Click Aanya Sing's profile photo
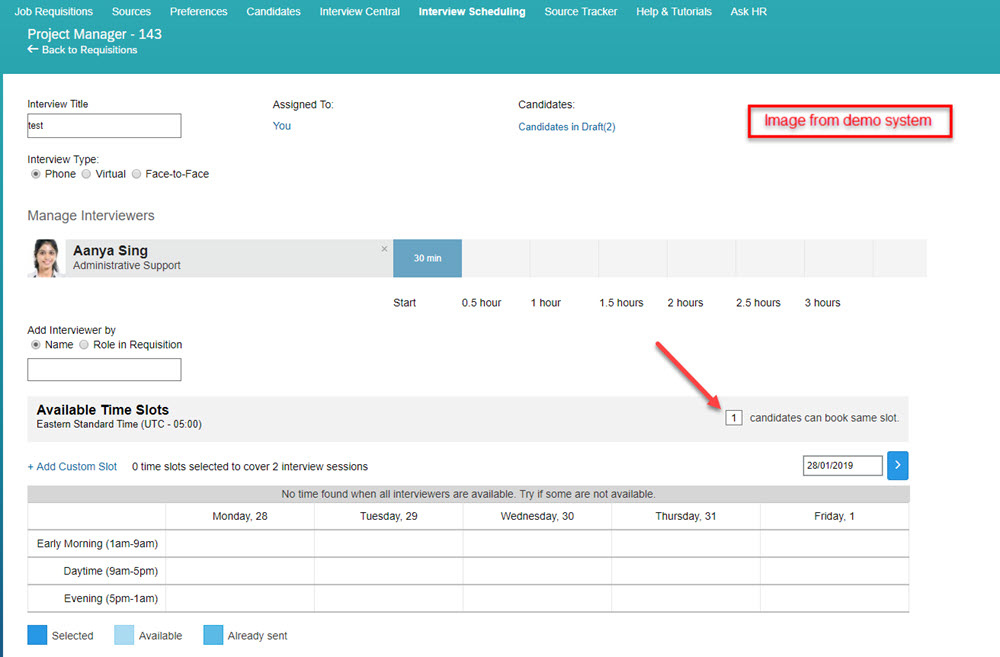This screenshot has height=657, width=1000. click(46, 258)
